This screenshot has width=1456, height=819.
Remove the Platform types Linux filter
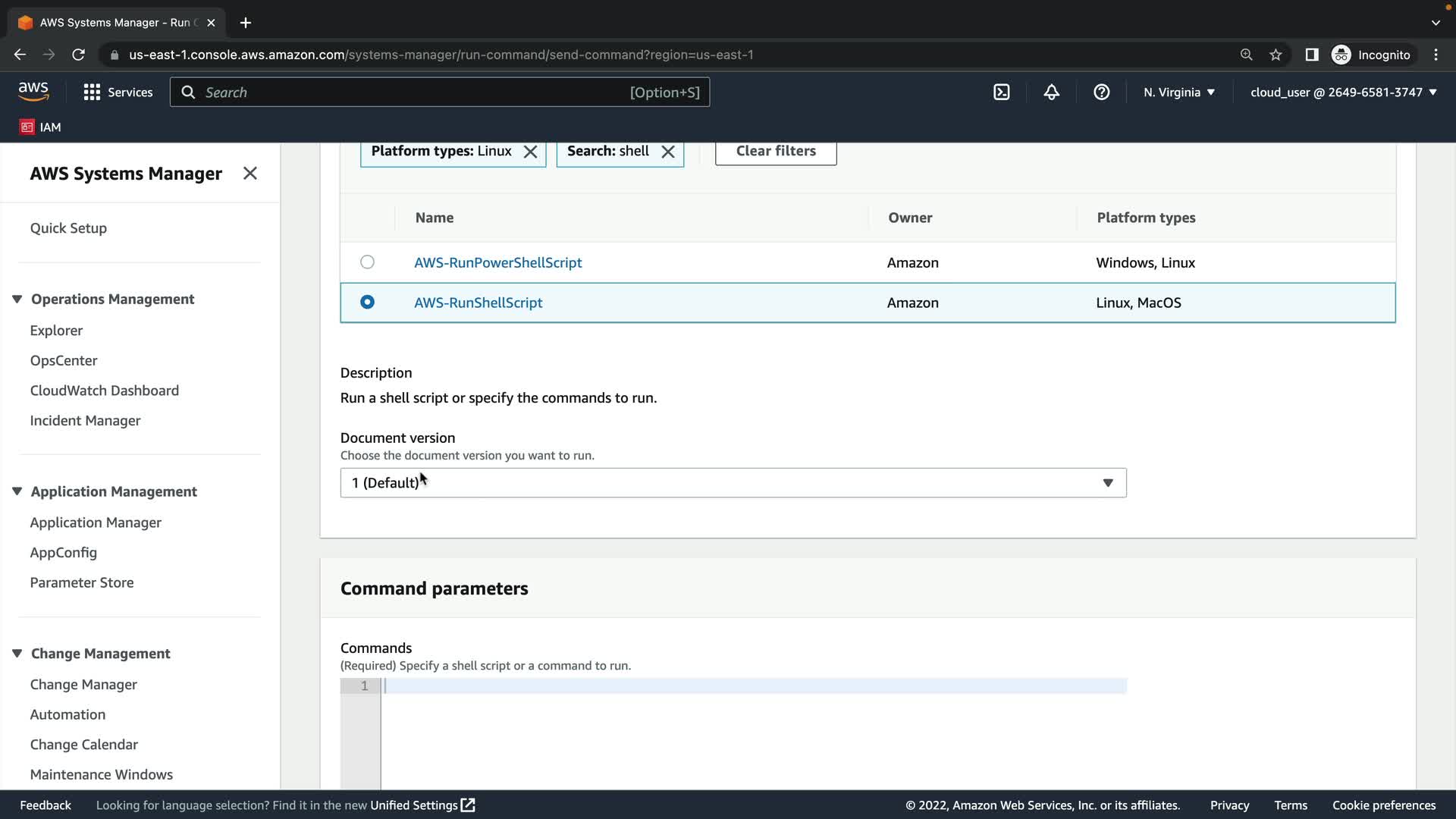point(531,152)
